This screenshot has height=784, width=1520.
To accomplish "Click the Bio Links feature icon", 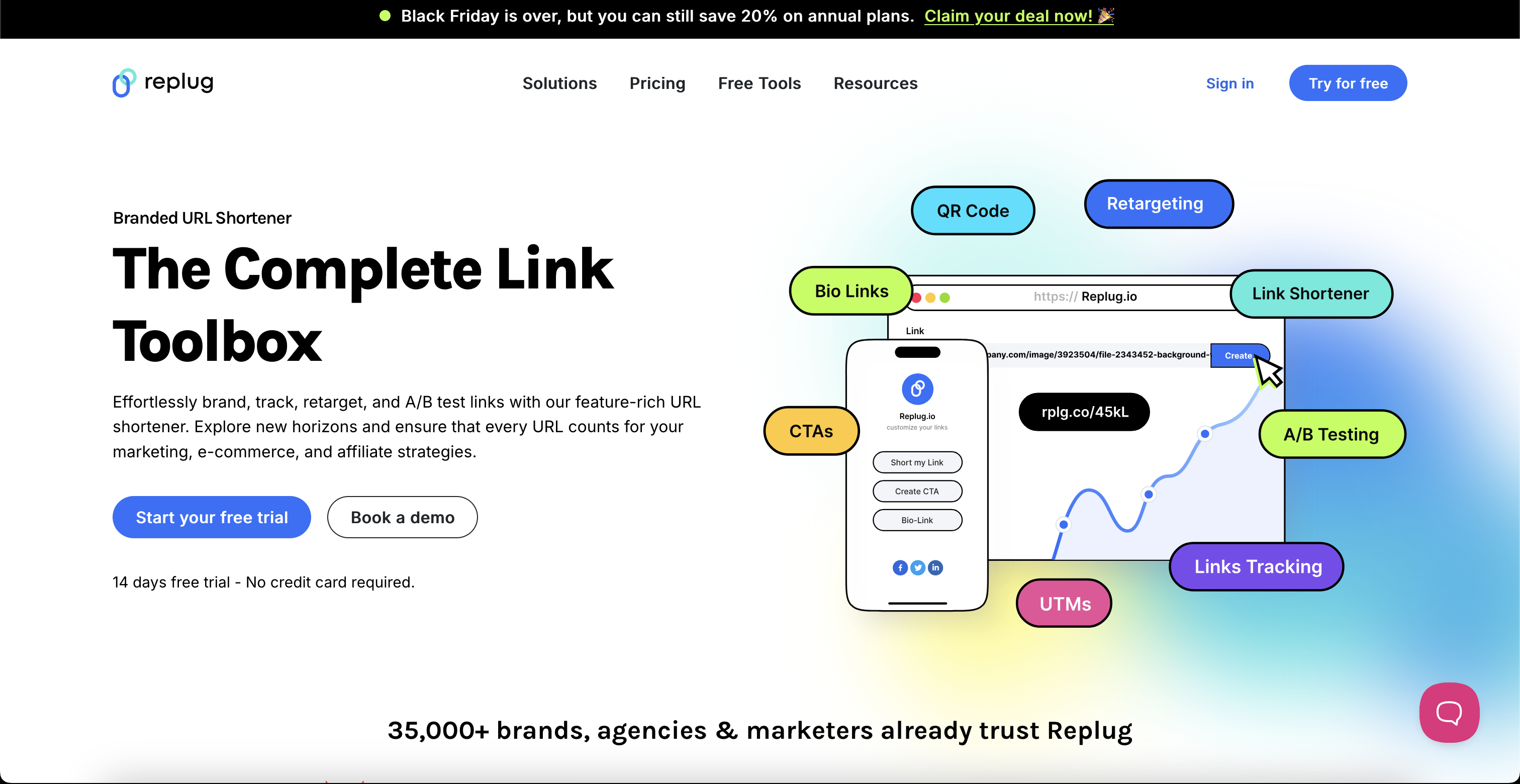I will coord(852,292).
